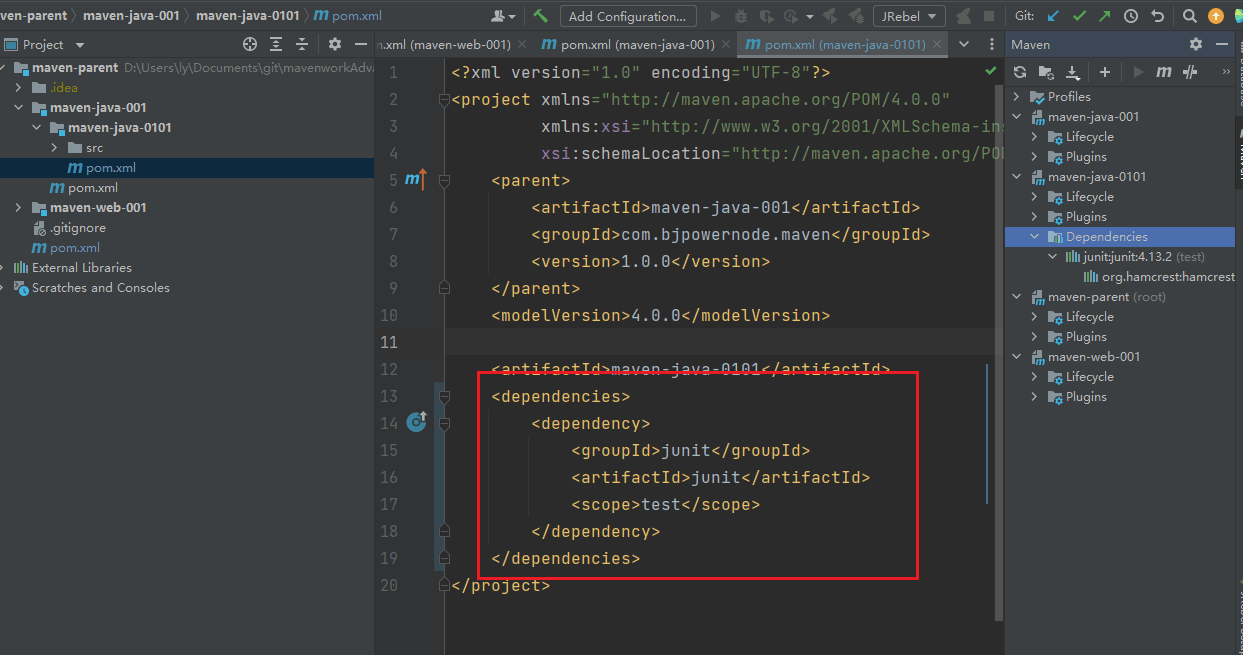
Task: Click the <scope>test</scope> line text
Action: pyautogui.click(x=665, y=505)
